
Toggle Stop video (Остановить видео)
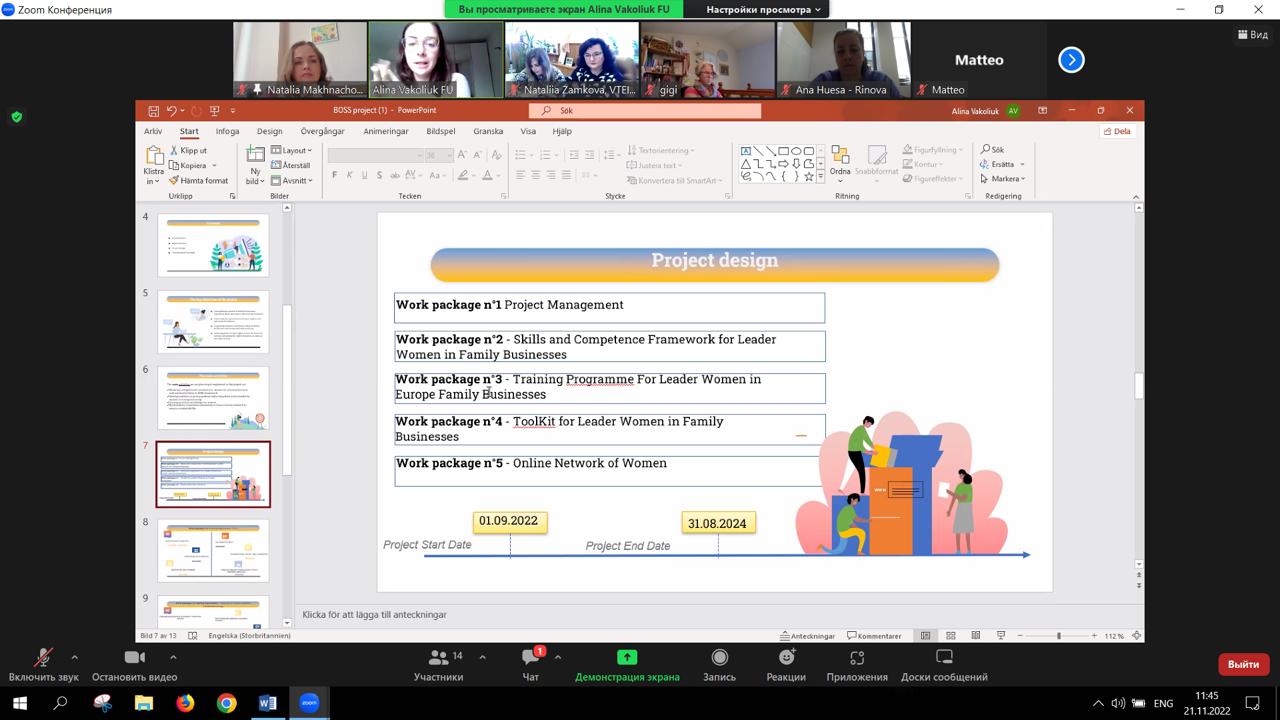point(134,658)
